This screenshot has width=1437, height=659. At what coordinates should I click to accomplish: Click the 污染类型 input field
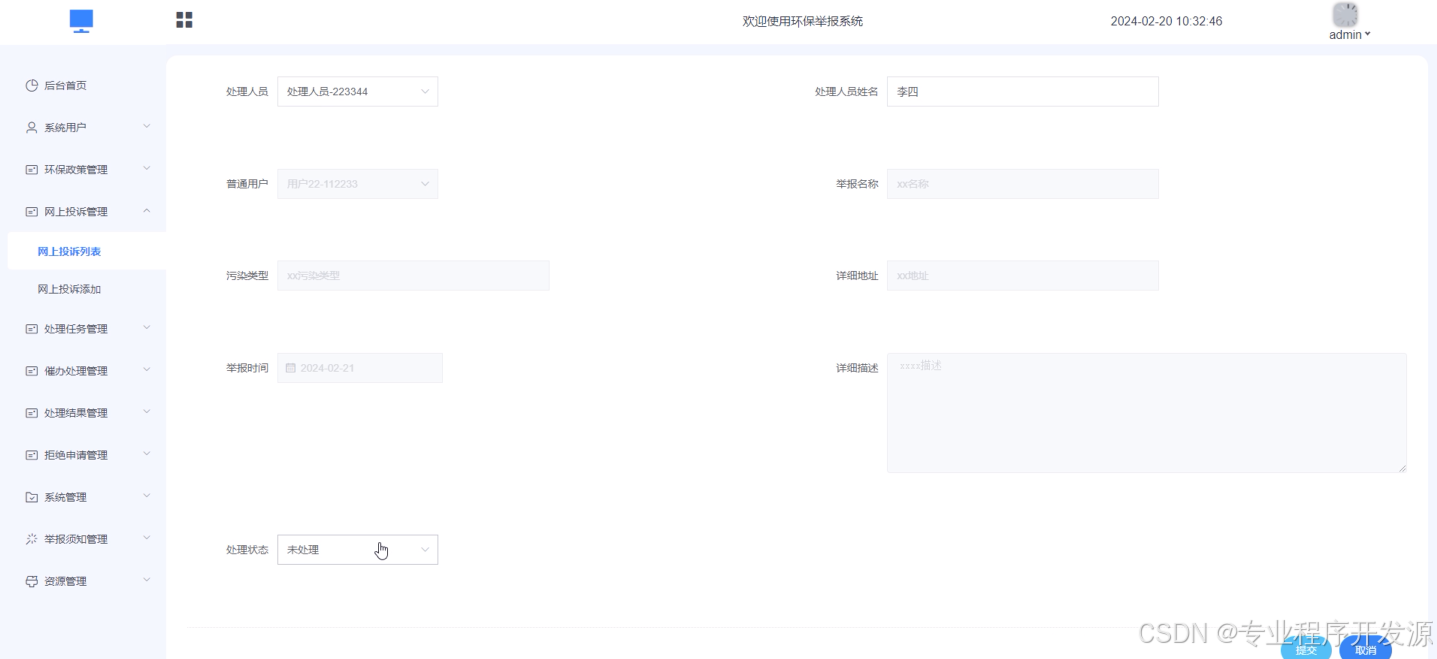pyautogui.click(x=413, y=276)
